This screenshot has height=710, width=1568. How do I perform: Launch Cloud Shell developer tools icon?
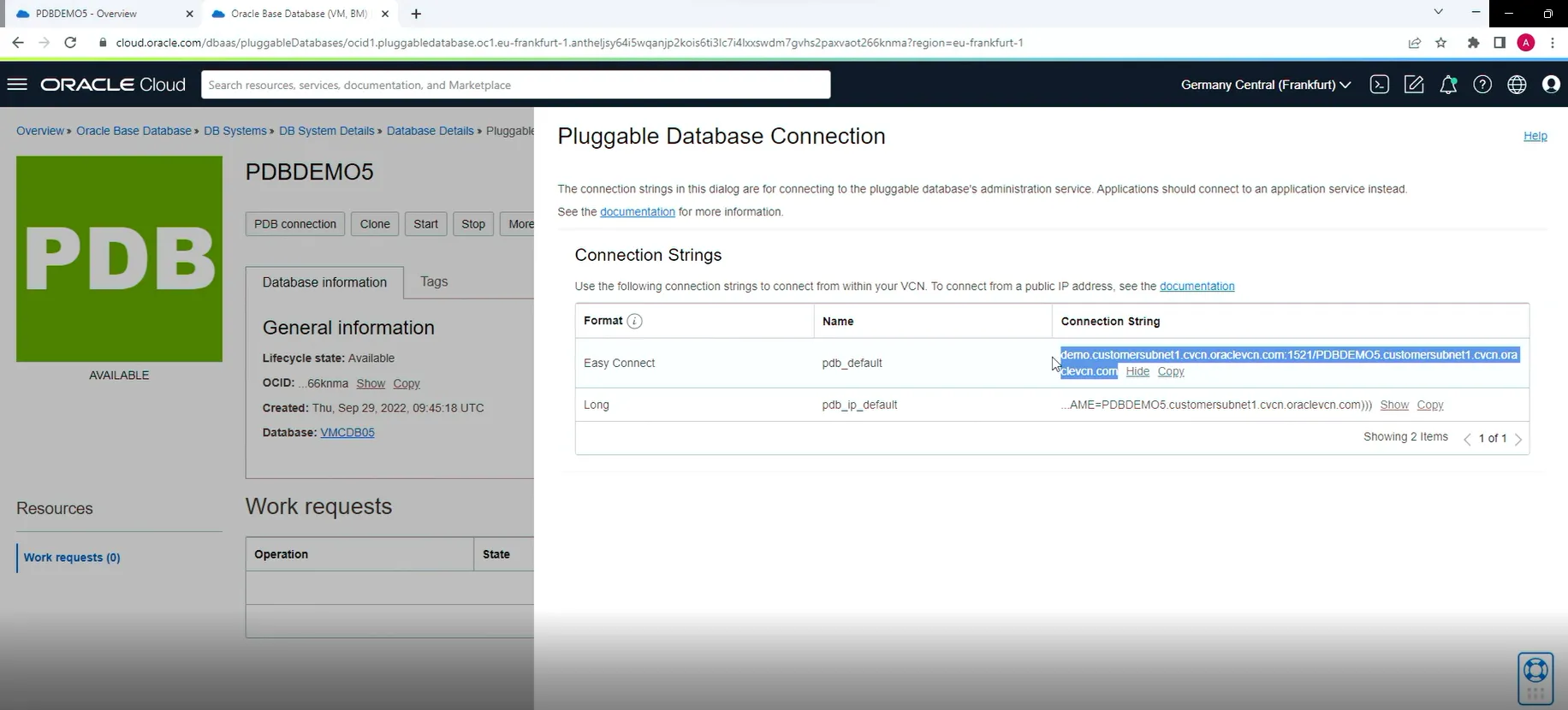(1379, 85)
